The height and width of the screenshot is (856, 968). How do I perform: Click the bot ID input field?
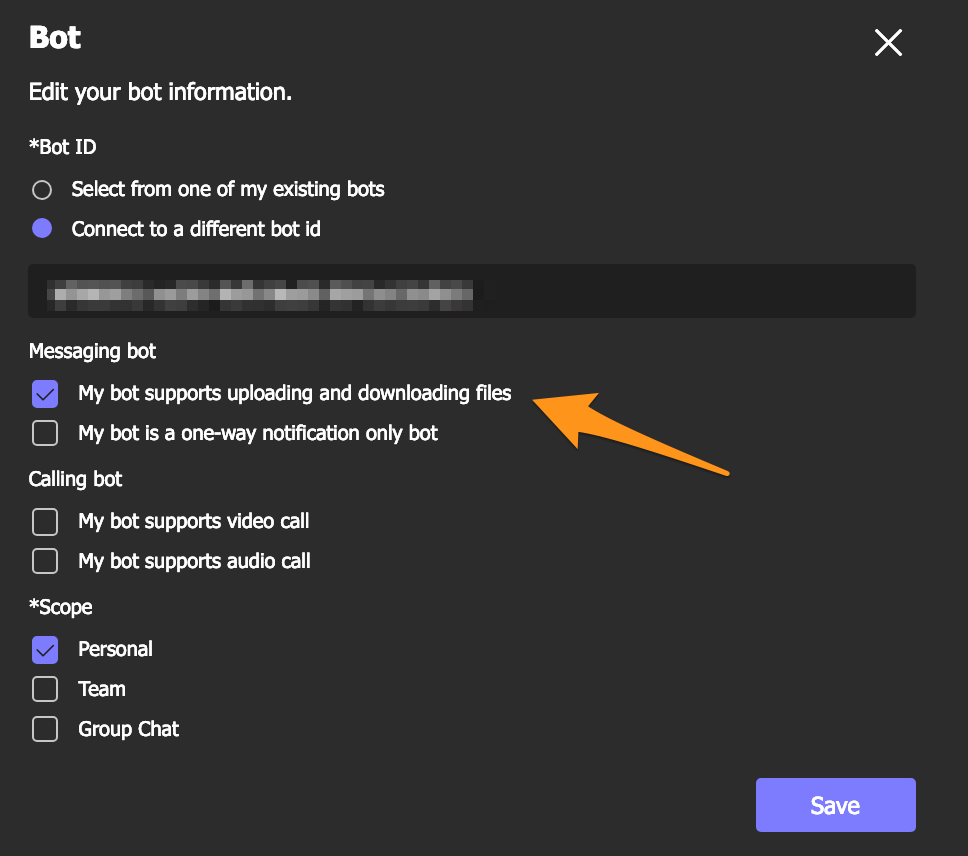pyautogui.click(x=472, y=291)
